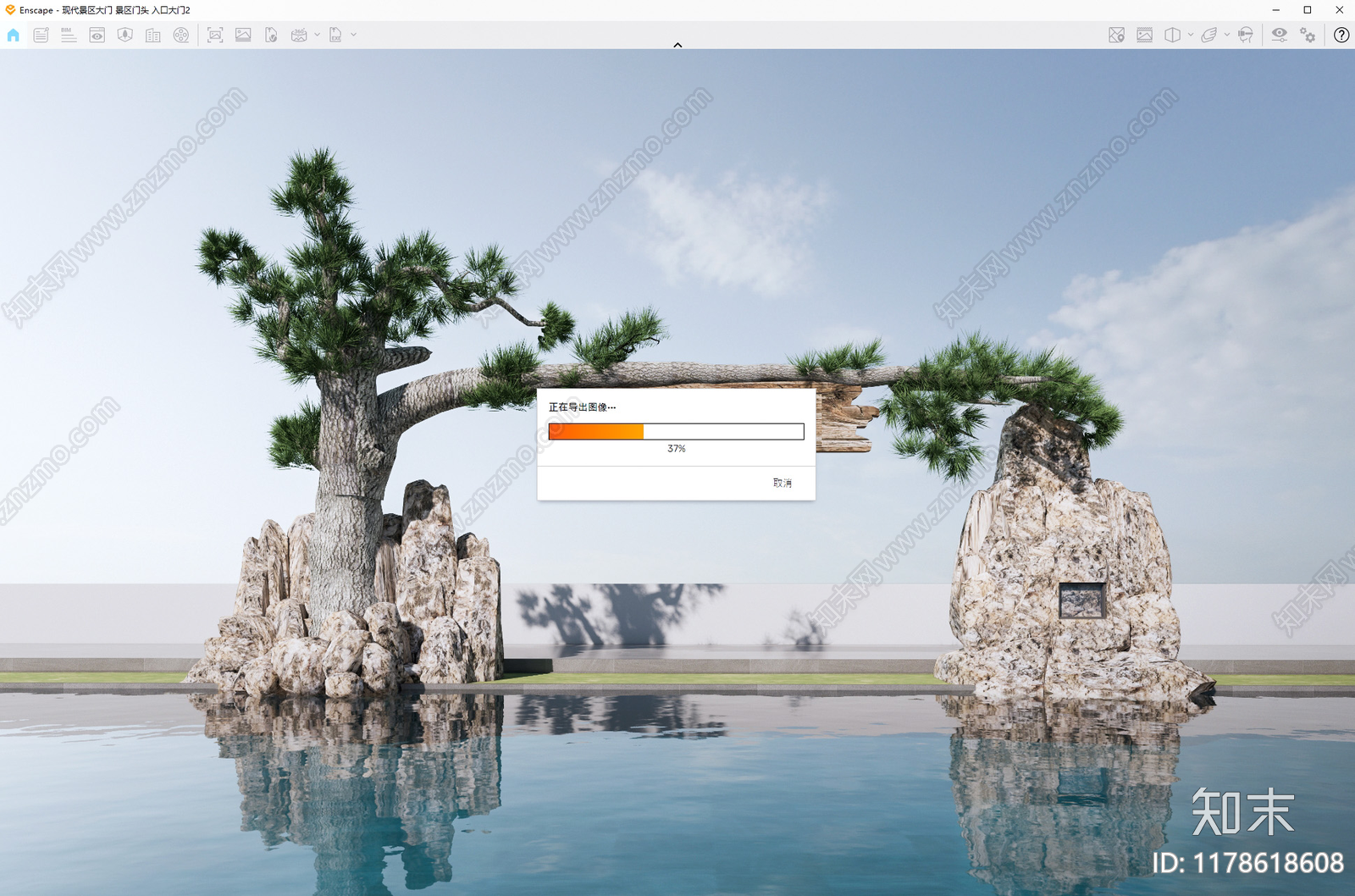This screenshot has width=1355, height=896.
Task: Click the 37% progress text
Action: 677,449
